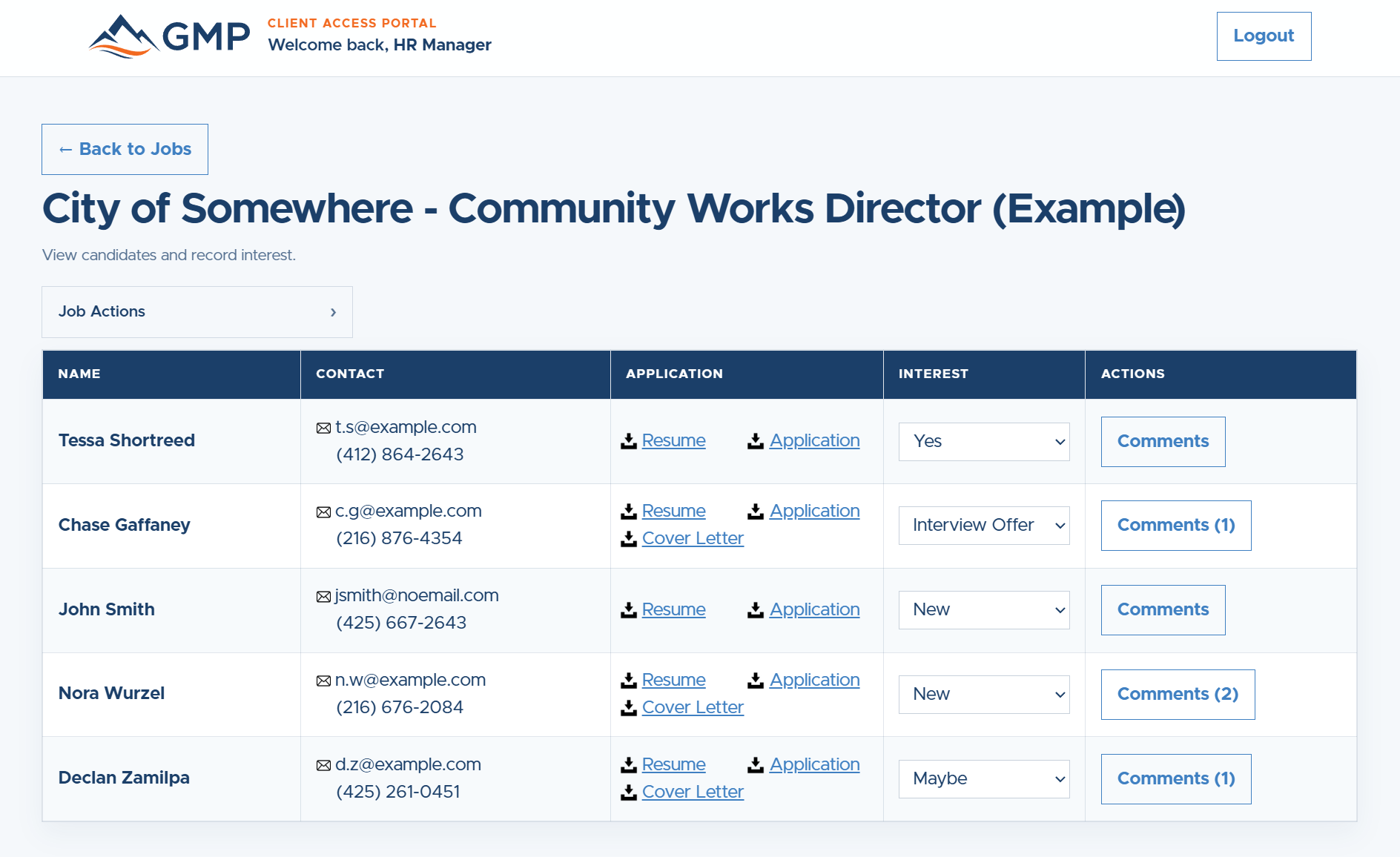Click email address t.s@example.com

click(x=406, y=428)
